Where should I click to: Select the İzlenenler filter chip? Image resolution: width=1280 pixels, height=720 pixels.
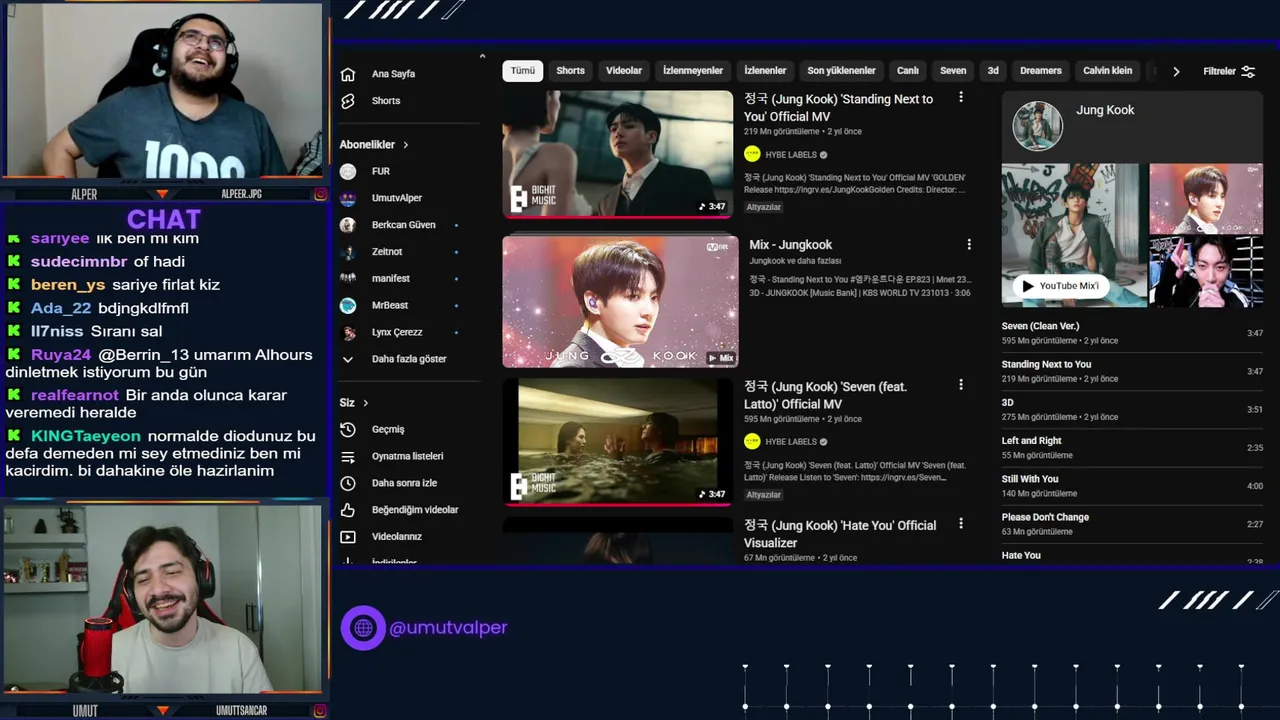point(765,71)
